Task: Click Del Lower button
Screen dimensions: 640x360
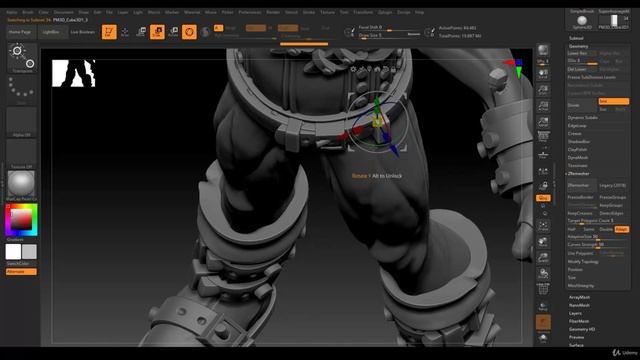Action: tap(582, 69)
